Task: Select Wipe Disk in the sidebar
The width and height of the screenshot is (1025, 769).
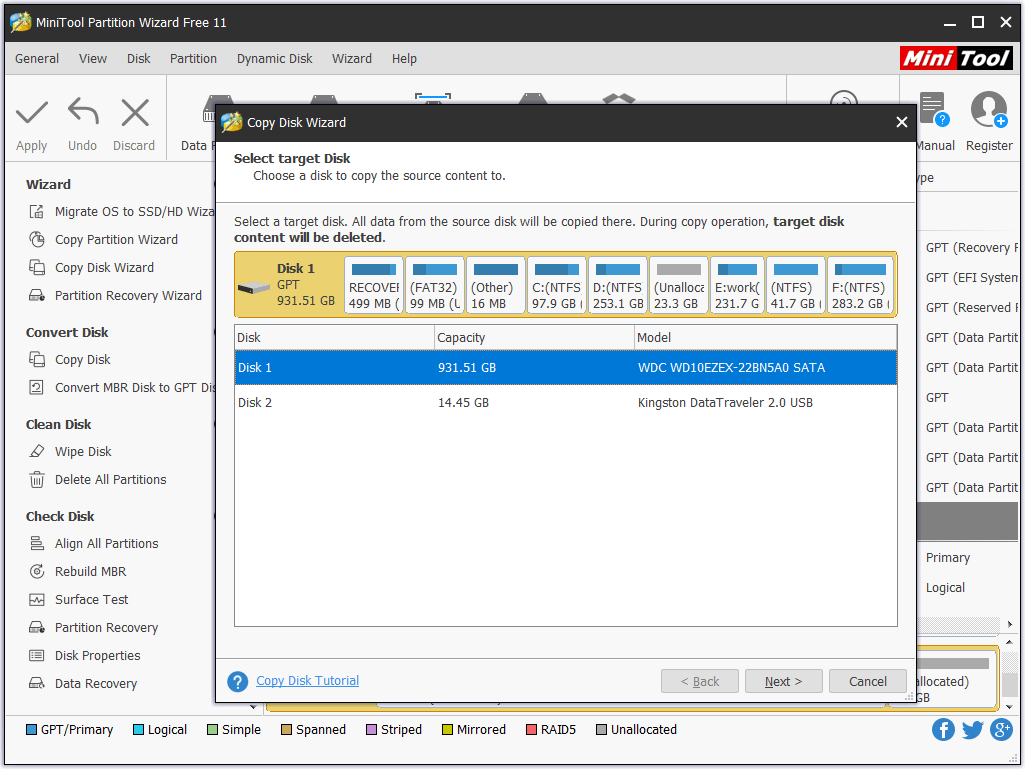Action: tap(83, 452)
